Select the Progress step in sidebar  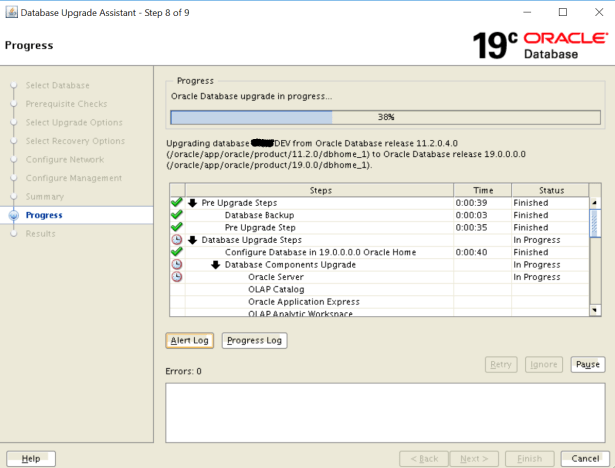click(x=44, y=215)
